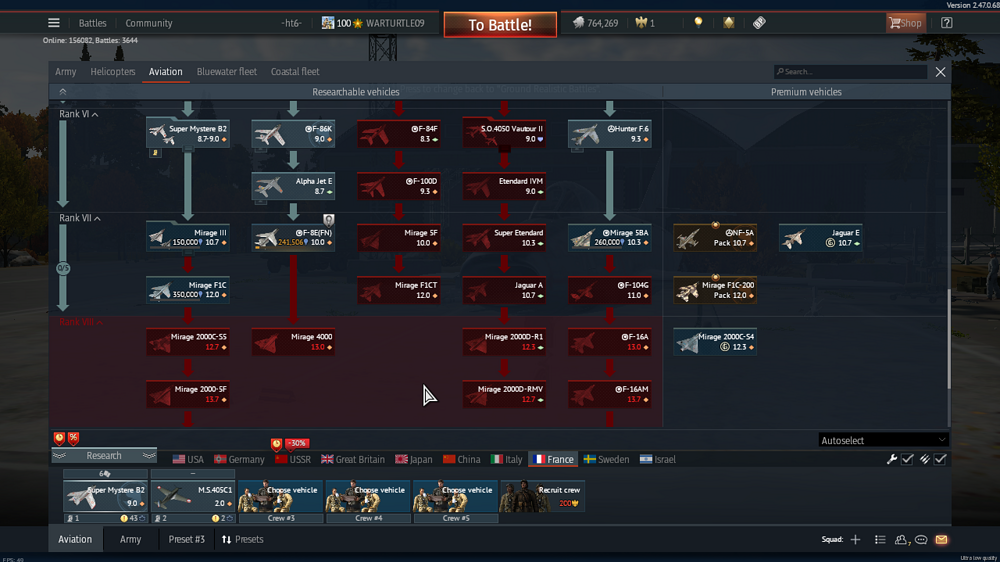
Task: Select the Aviation tab in research tree
Action: click(x=165, y=71)
